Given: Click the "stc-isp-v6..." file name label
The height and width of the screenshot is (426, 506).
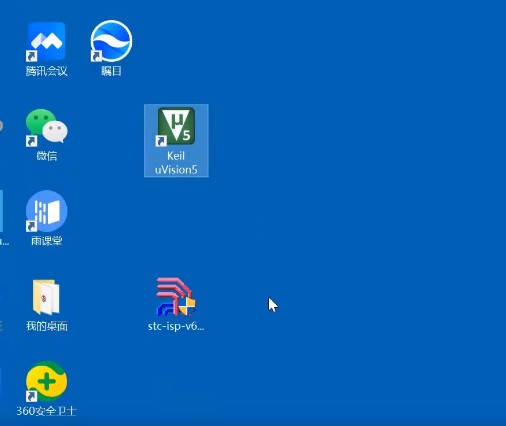Looking at the screenshot, I should [176, 326].
